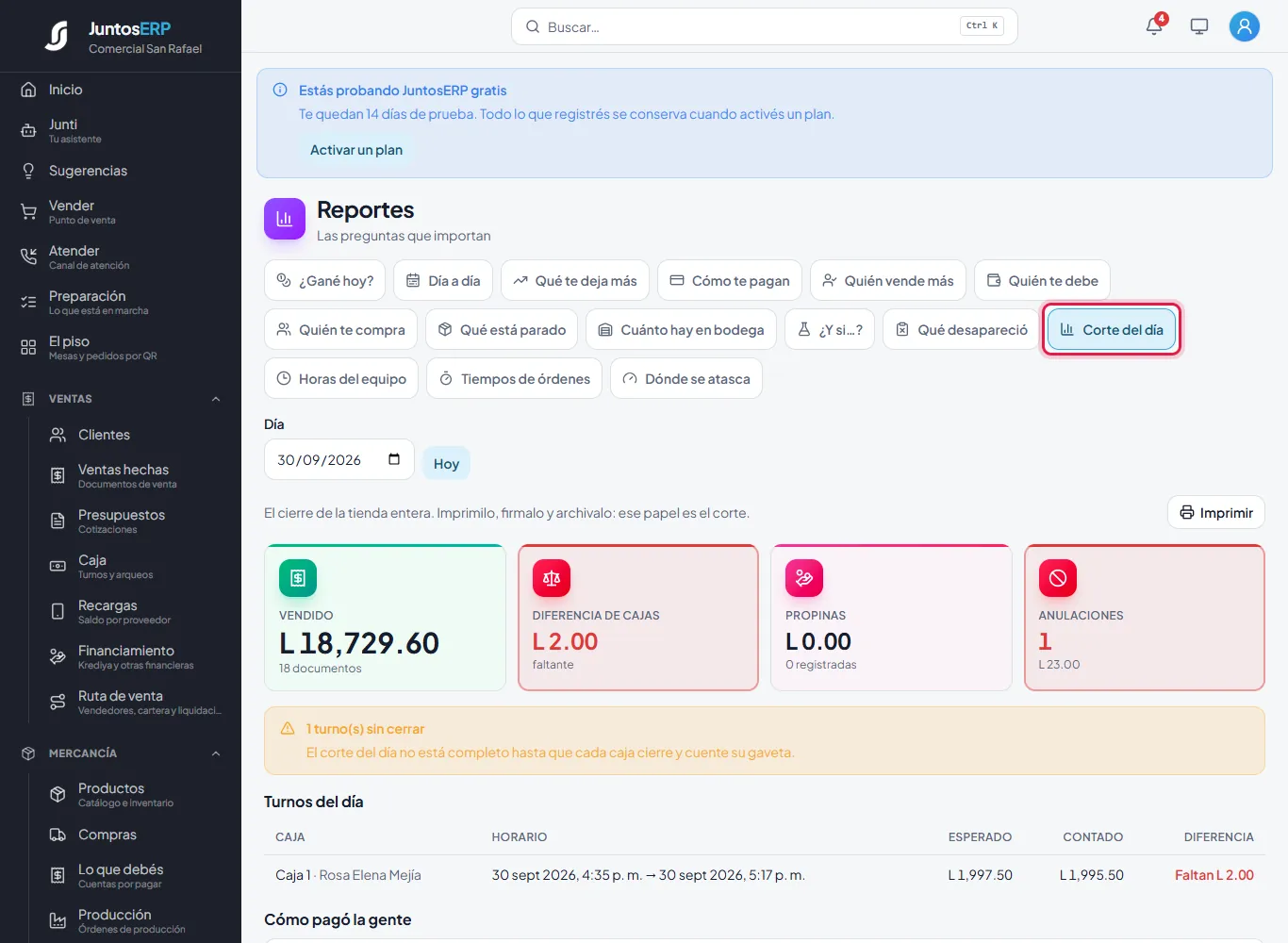The width and height of the screenshot is (1288, 943).
Task: Open Productos catálogo e inventario
Action: click(x=134, y=794)
